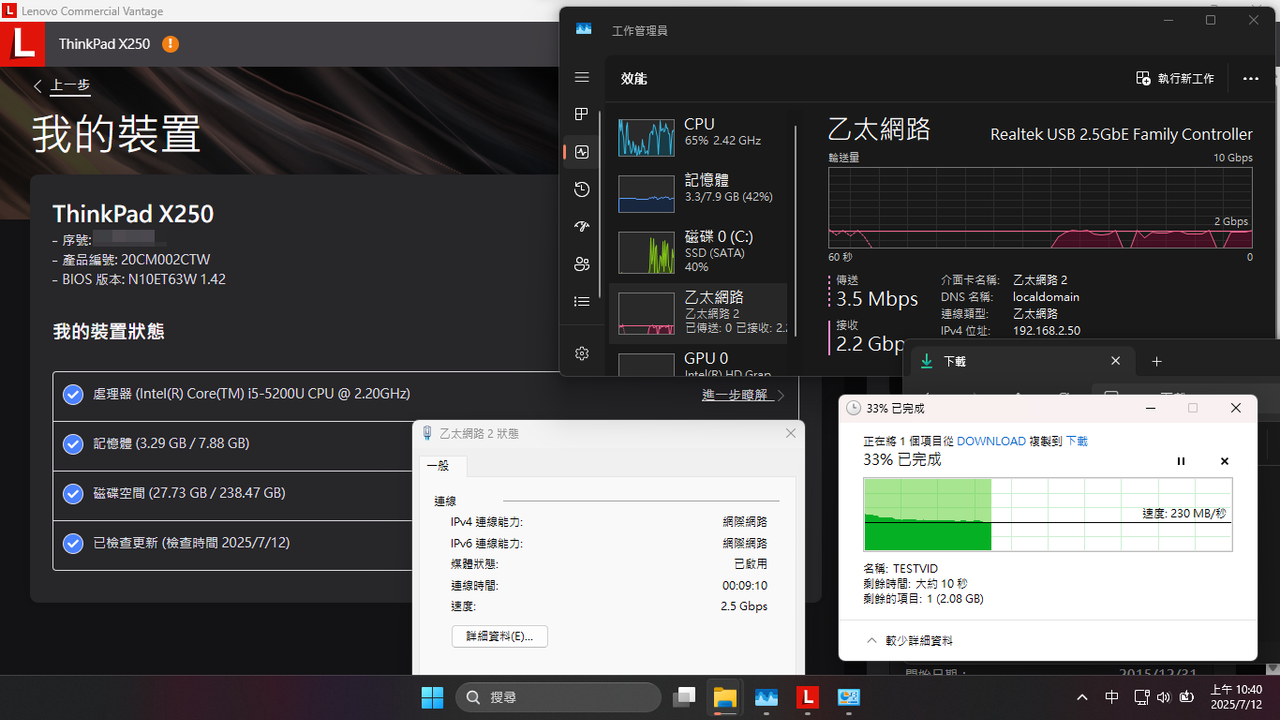Select the 乙太網路 performance card
The image size is (1280, 720).
point(700,313)
